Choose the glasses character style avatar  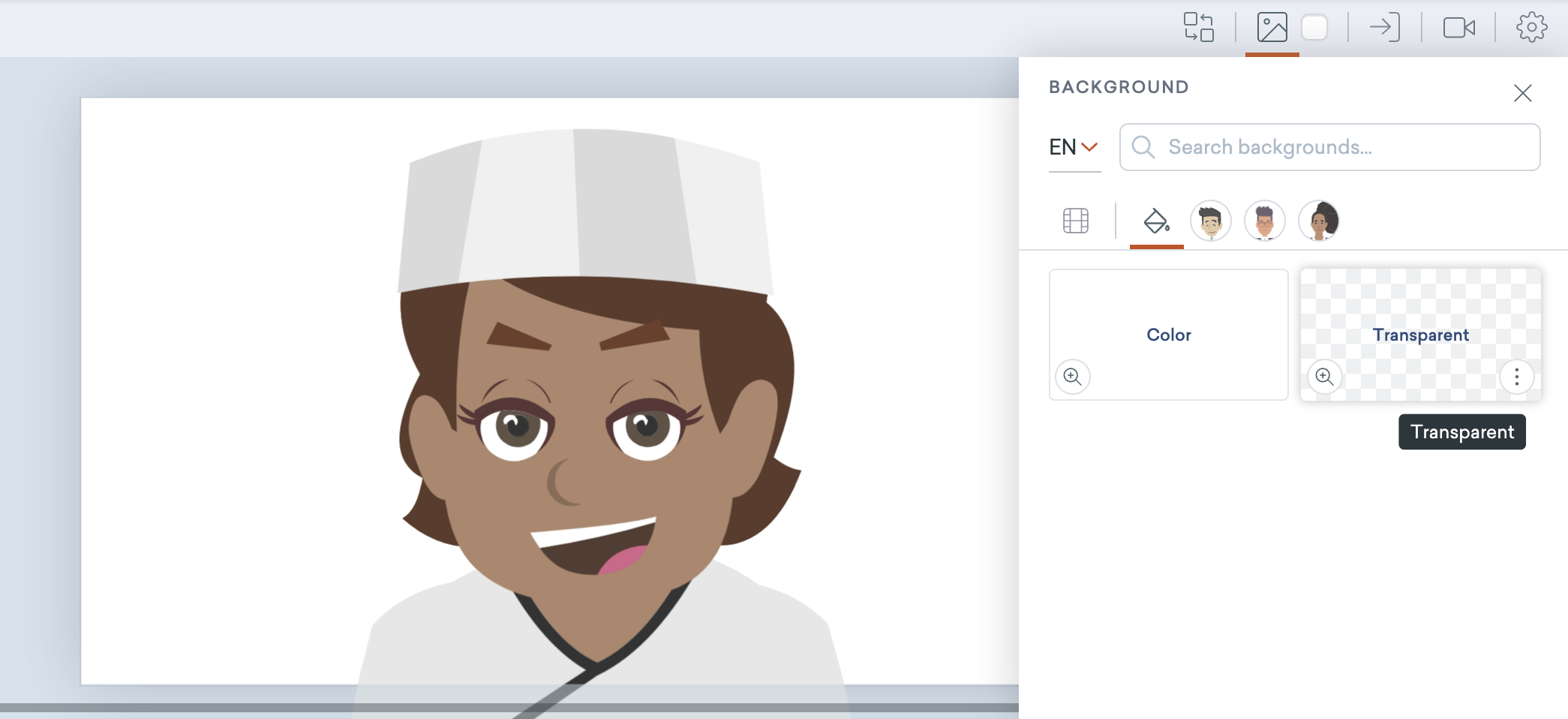click(x=1264, y=221)
